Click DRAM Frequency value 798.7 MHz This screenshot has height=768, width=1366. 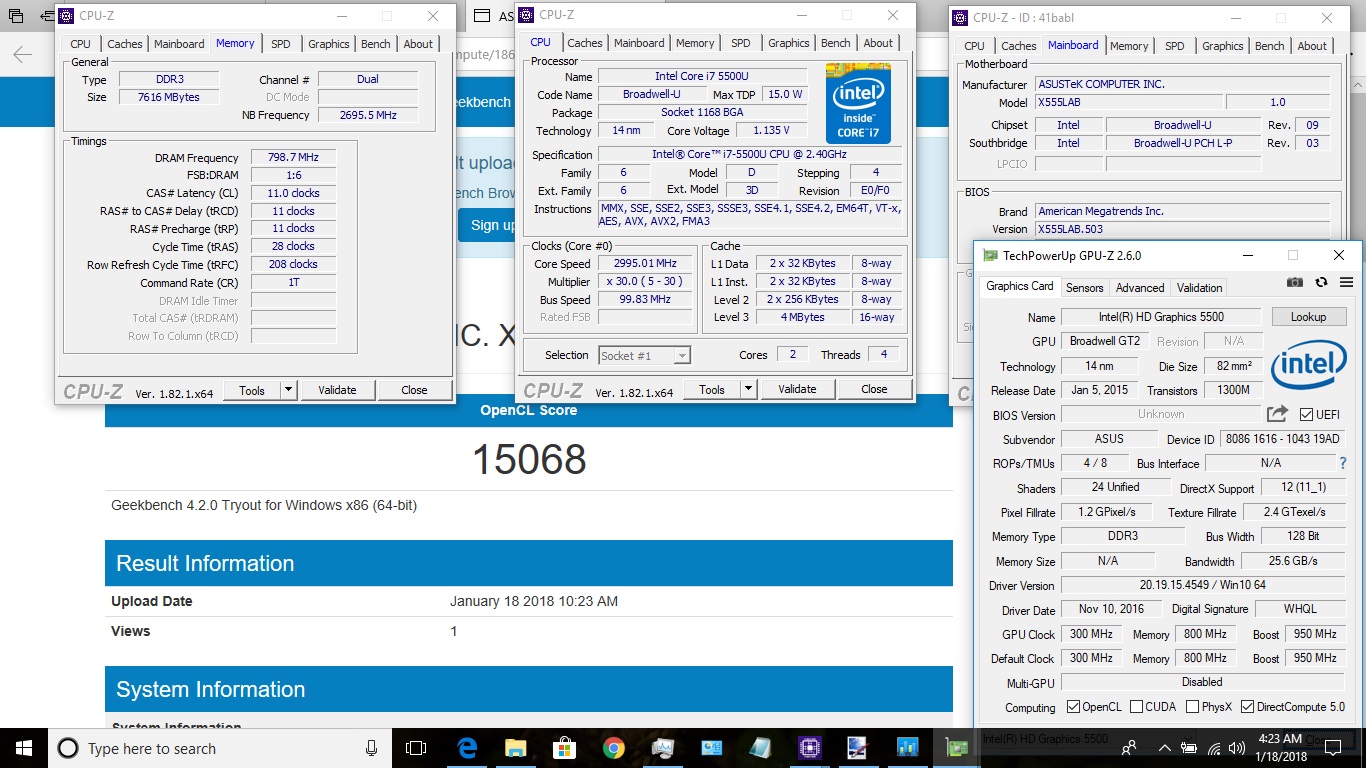tap(293, 158)
